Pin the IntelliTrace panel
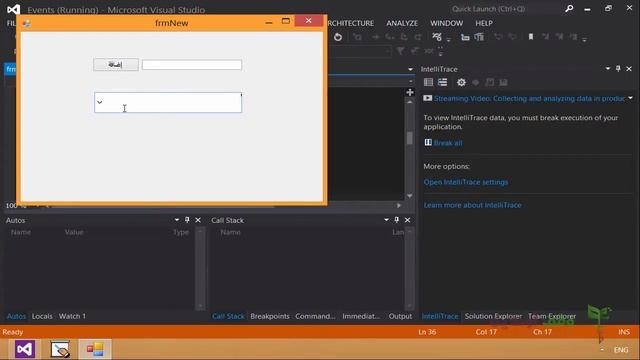The width and height of the screenshot is (640, 360). [x=618, y=69]
